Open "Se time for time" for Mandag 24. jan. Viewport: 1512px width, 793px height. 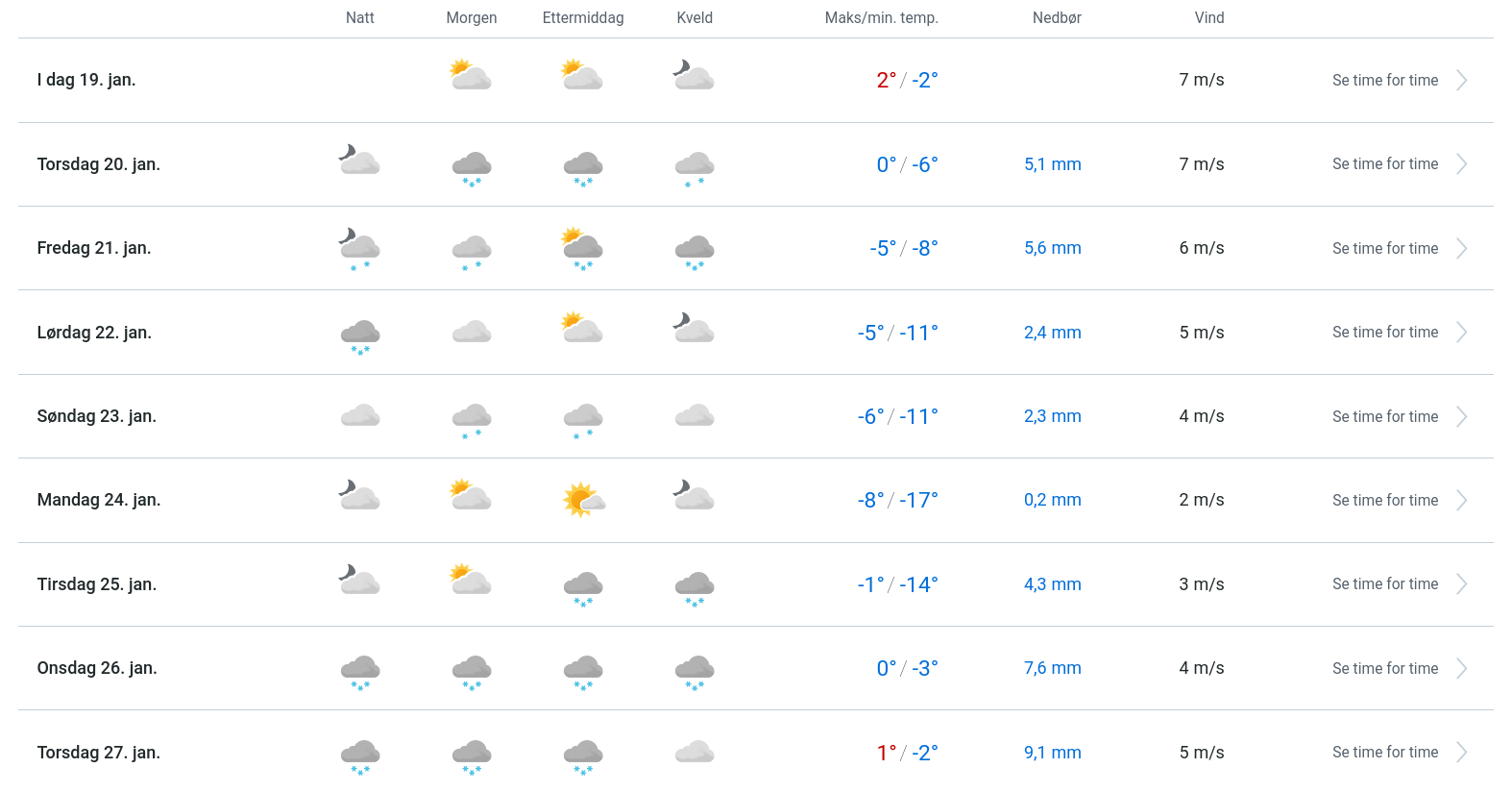pyautogui.click(x=1385, y=500)
